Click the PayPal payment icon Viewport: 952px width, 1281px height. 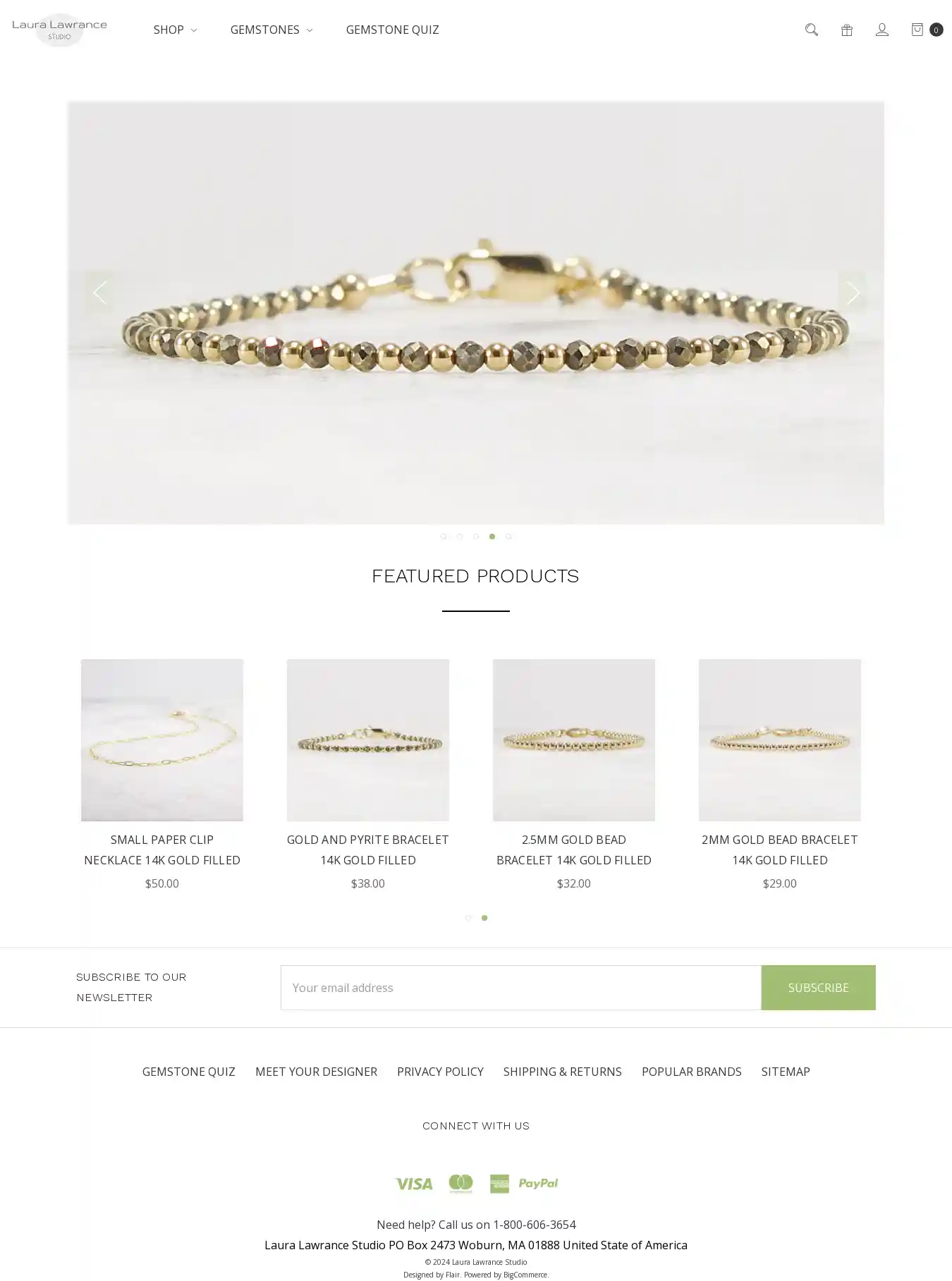538,1183
